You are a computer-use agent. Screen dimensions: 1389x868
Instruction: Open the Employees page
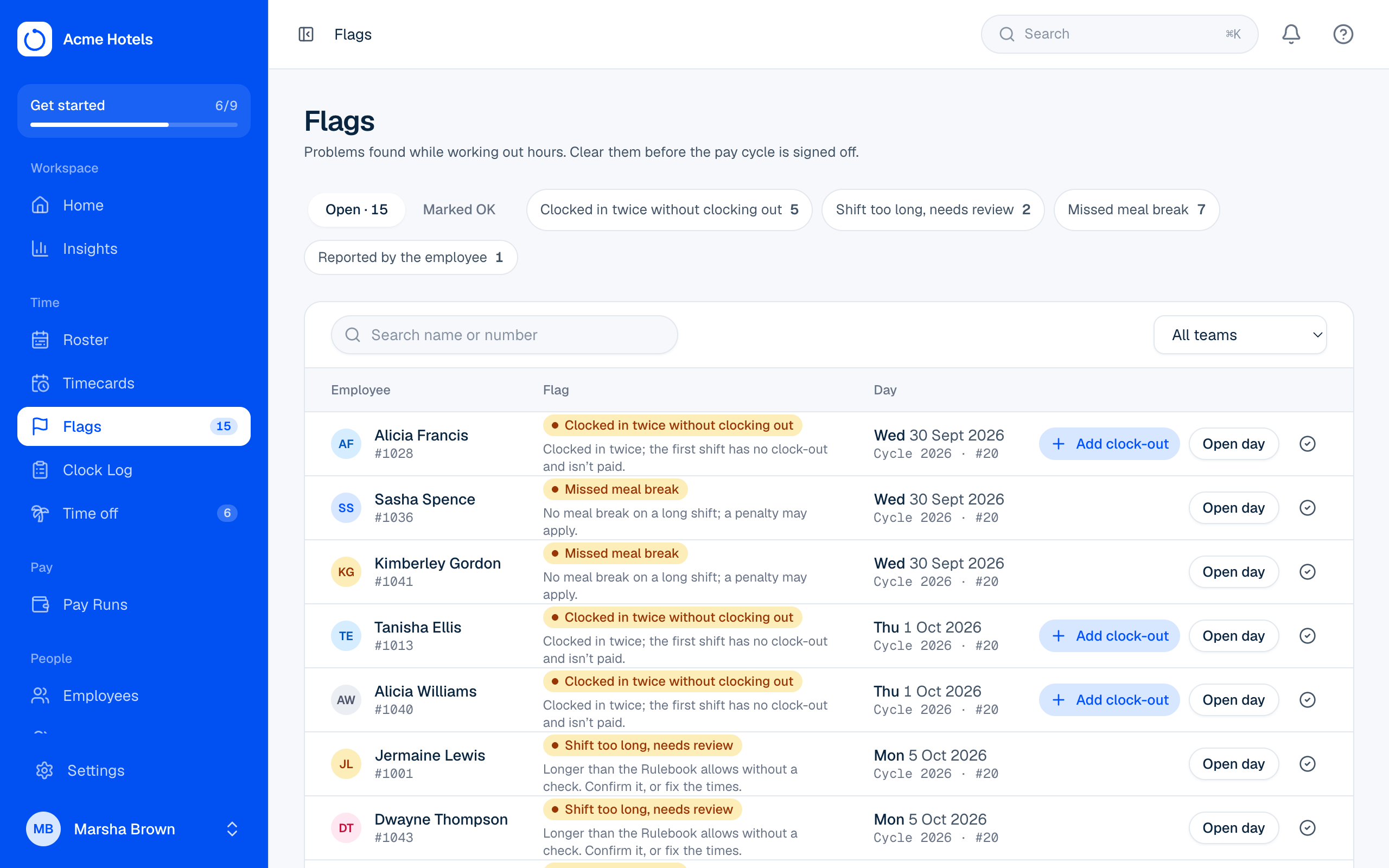coord(133,696)
